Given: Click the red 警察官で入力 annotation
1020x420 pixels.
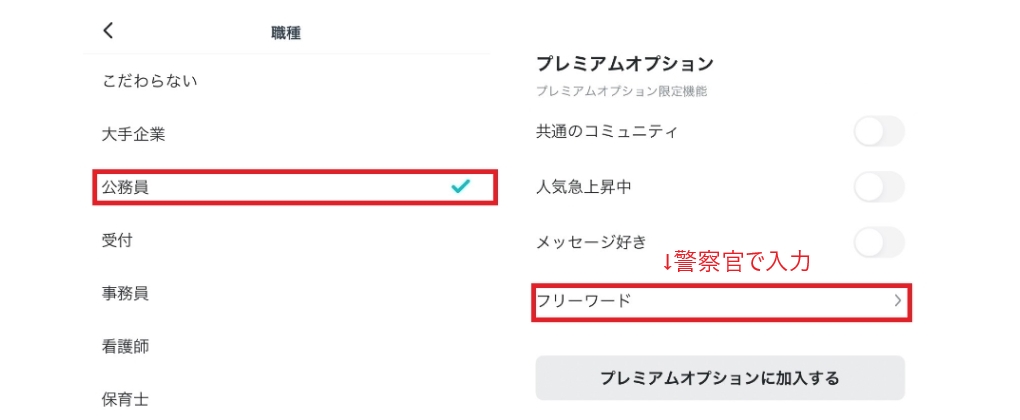Looking at the screenshot, I should 735,262.
